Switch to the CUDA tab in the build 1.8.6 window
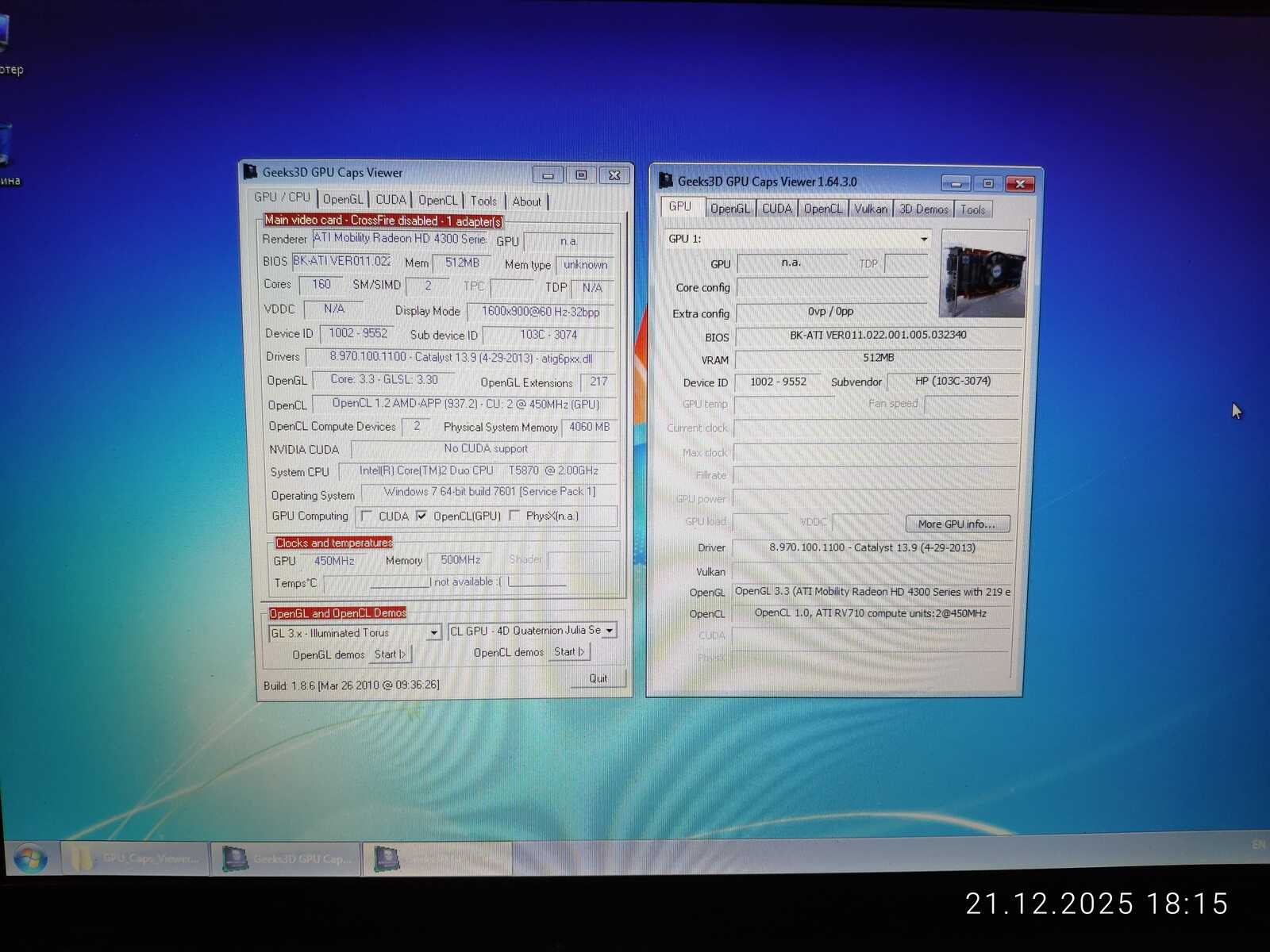The image size is (1270, 952). [x=391, y=200]
